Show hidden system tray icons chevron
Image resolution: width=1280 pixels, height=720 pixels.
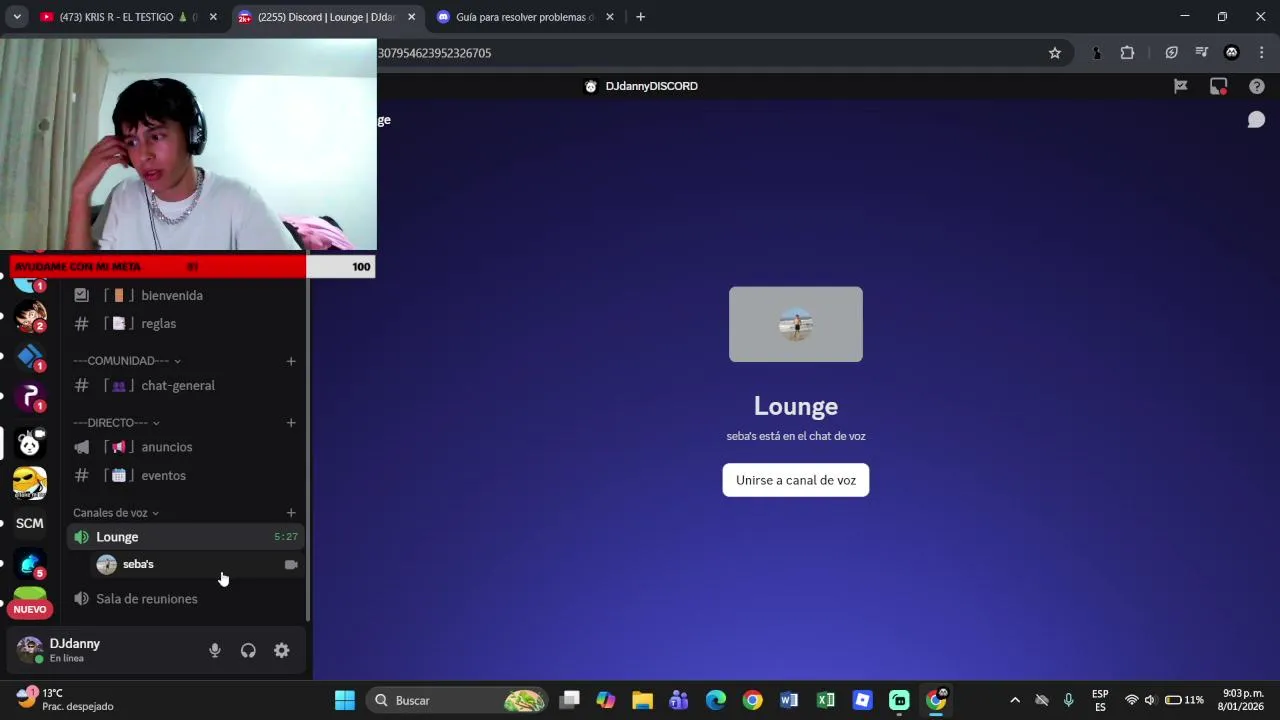(1015, 700)
